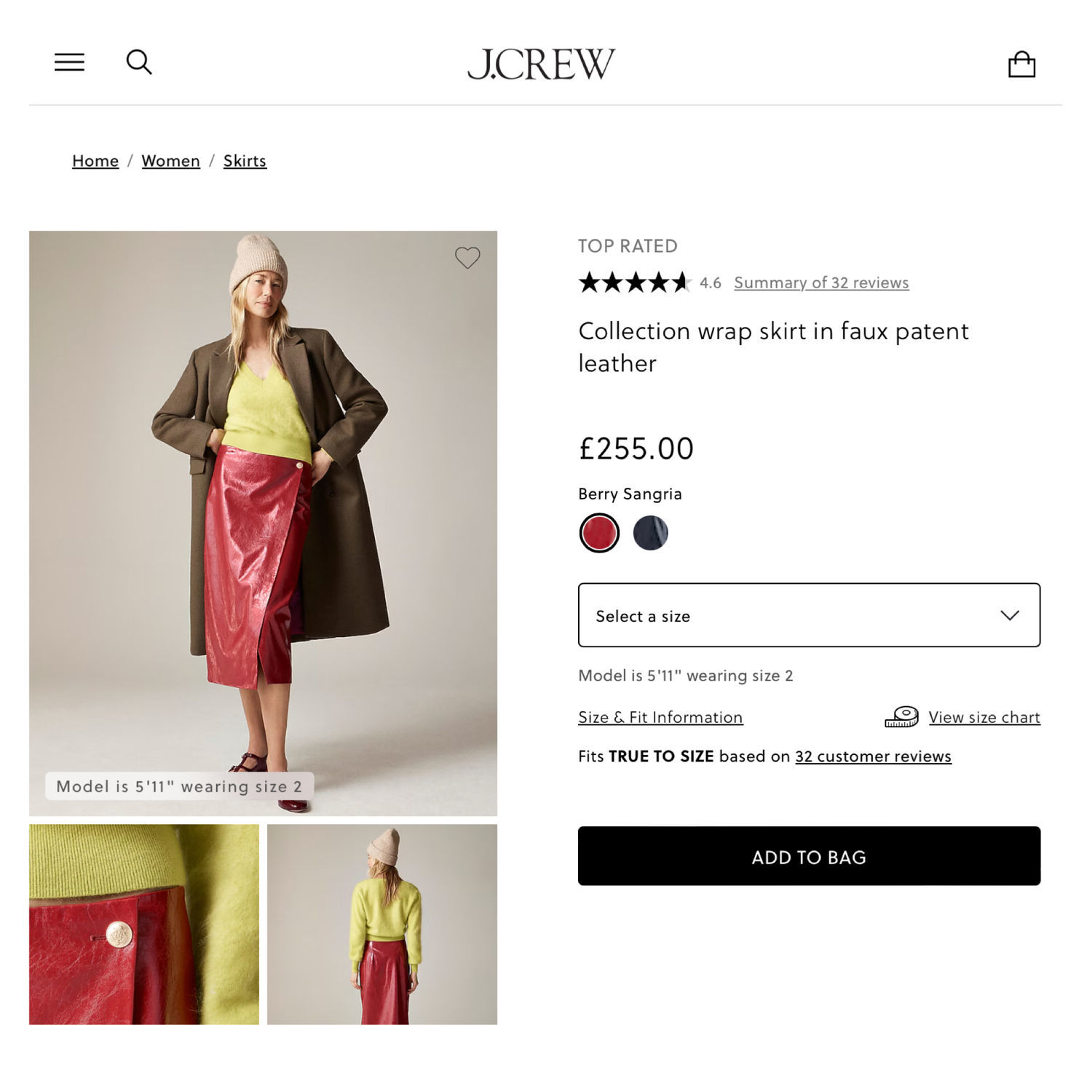Select the Berry Sangria red swatch
This screenshot has height=1092, width=1092.
click(x=599, y=533)
